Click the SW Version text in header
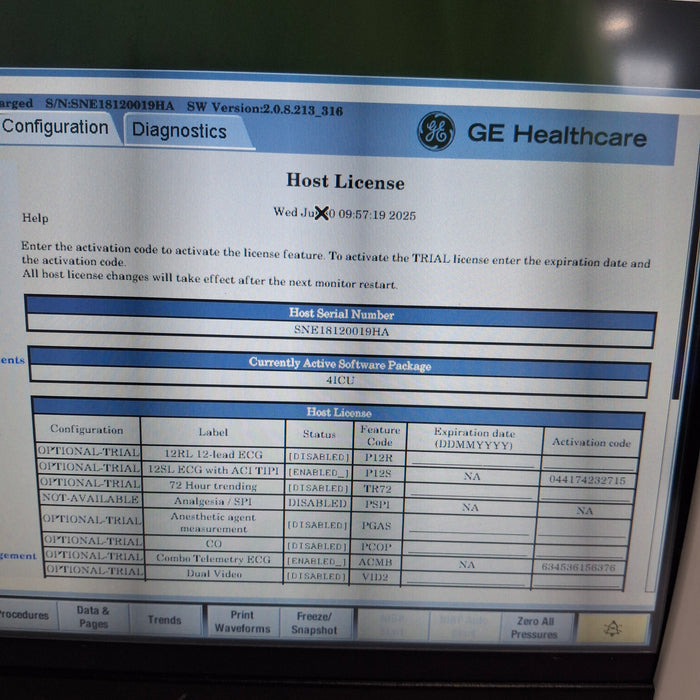700x700 pixels. pyautogui.click(x=265, y=109)
